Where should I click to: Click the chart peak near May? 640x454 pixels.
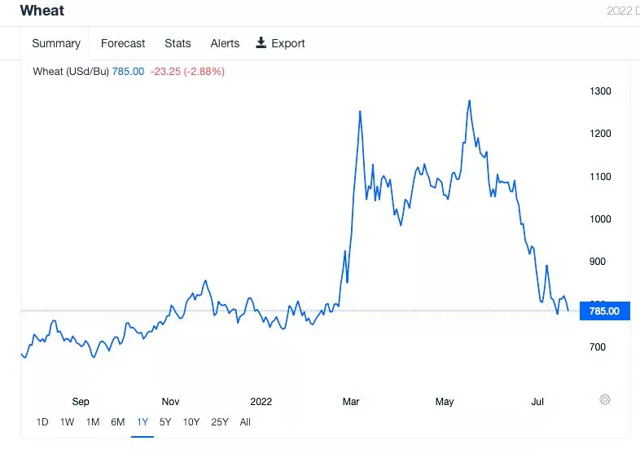click(x=469, y=101)
